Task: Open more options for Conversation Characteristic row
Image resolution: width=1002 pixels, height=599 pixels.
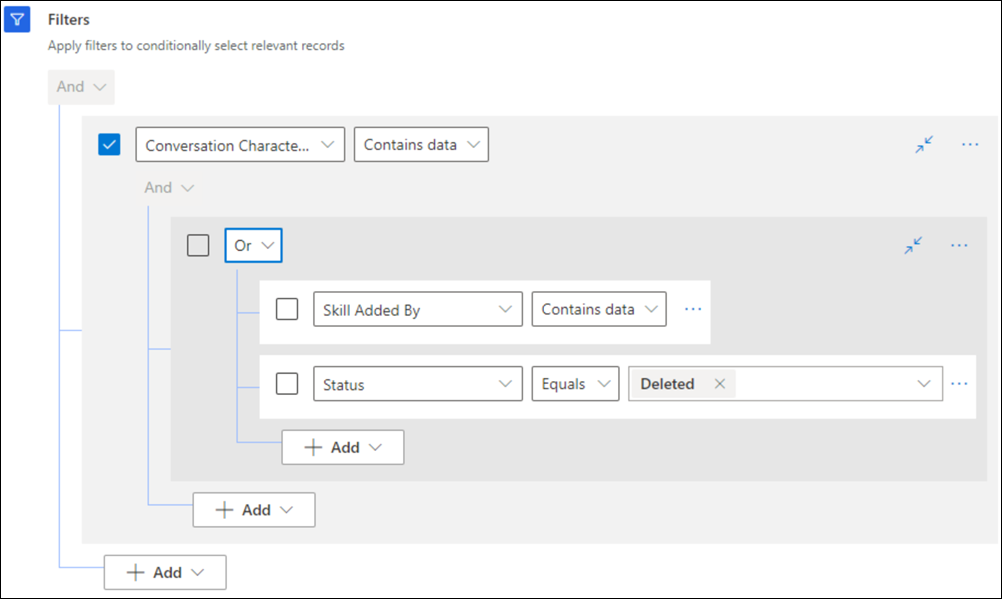Action: [969, 144]
